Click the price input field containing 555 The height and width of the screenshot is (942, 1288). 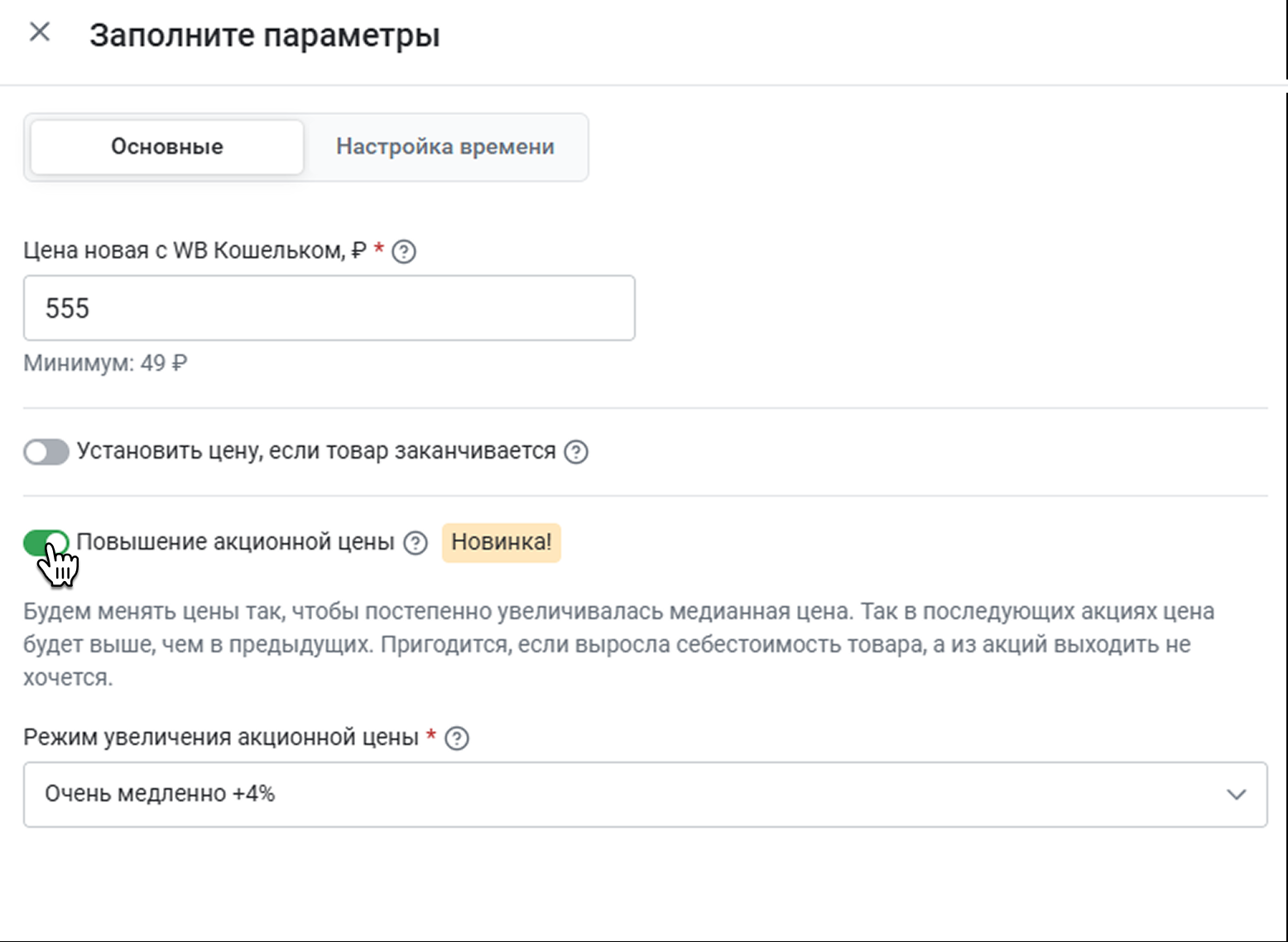329,309
